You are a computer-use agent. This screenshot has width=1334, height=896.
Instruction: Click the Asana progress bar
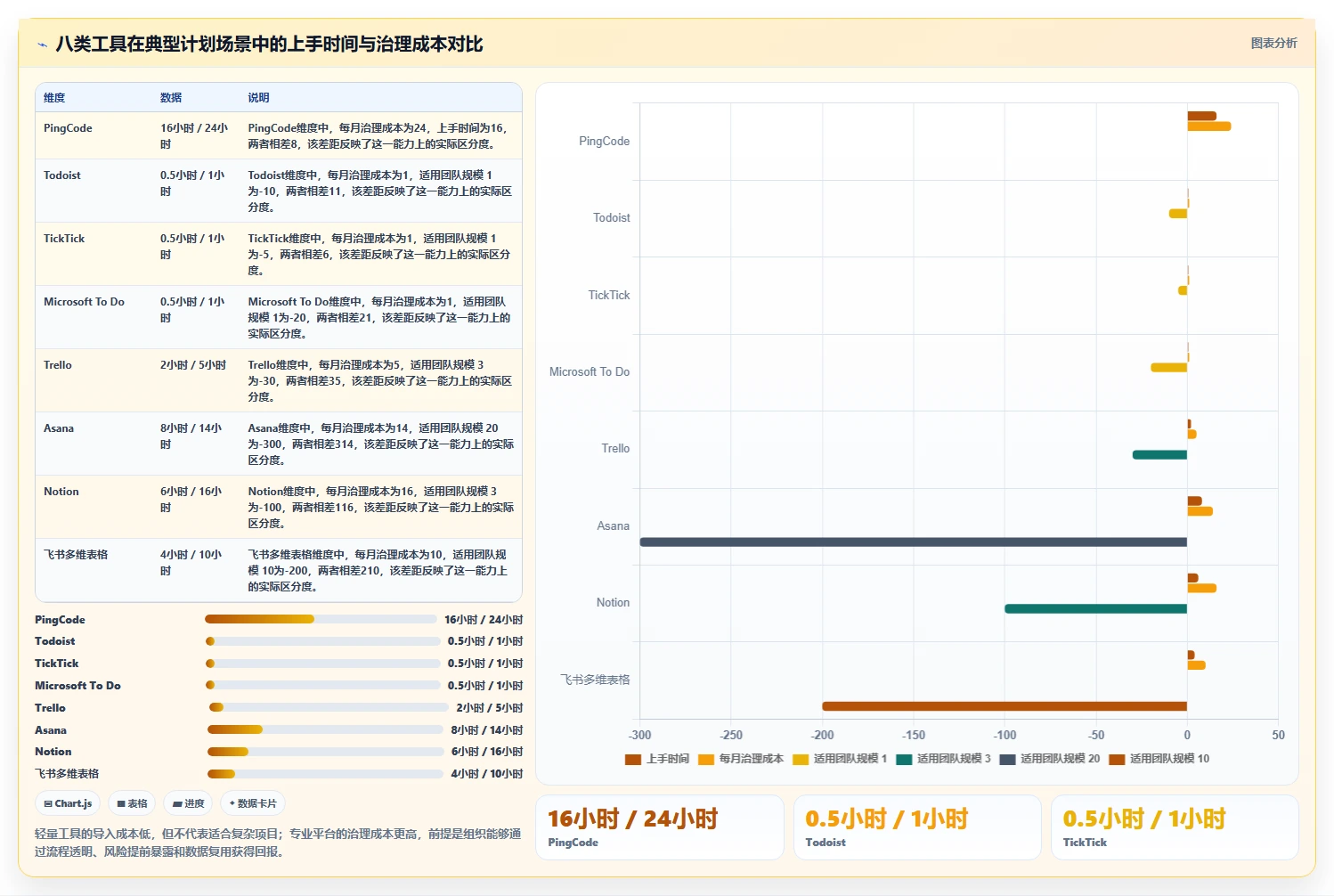click(325, 729)
